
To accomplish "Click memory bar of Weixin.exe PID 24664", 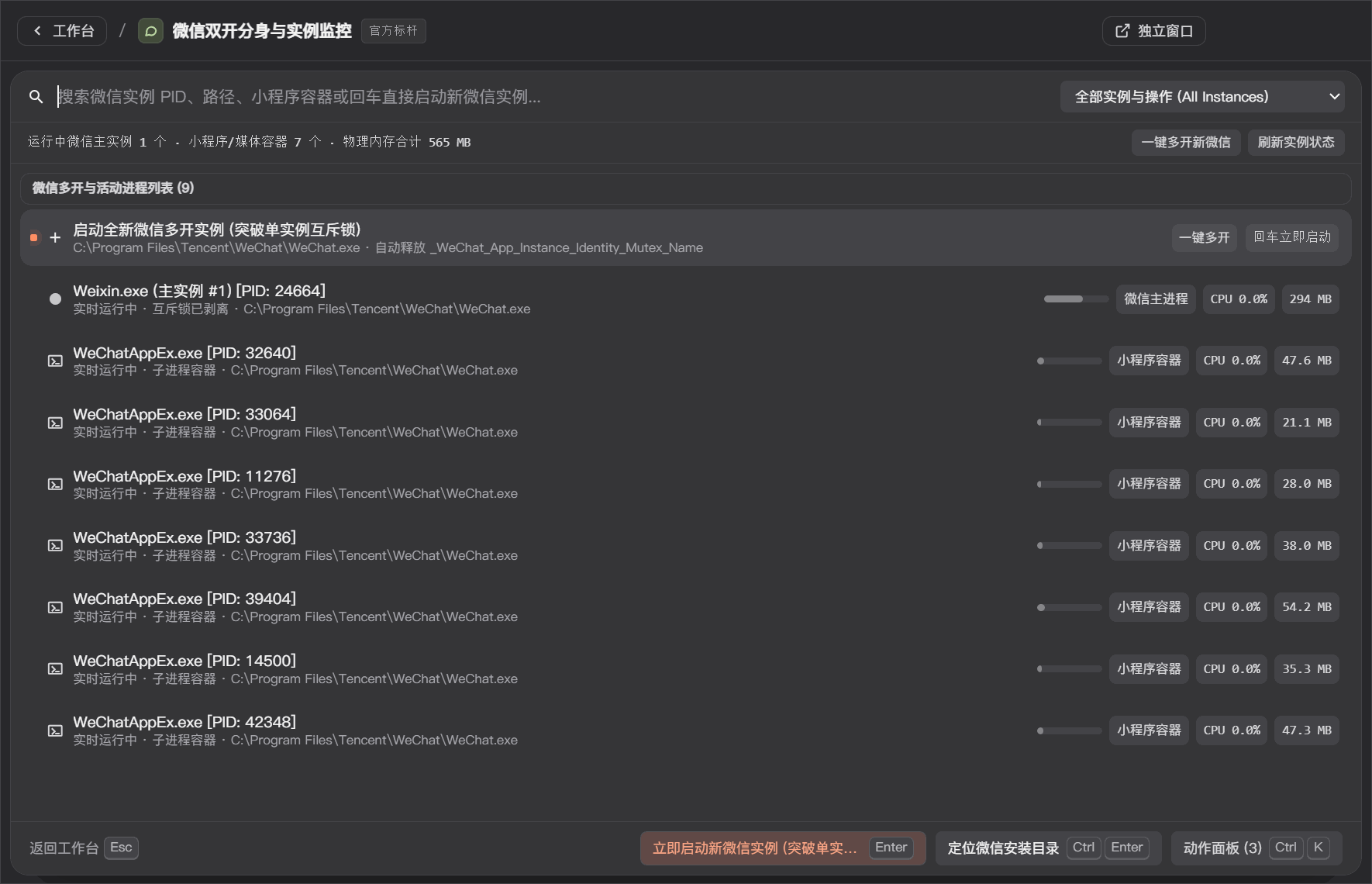I will click(1076, 299).
